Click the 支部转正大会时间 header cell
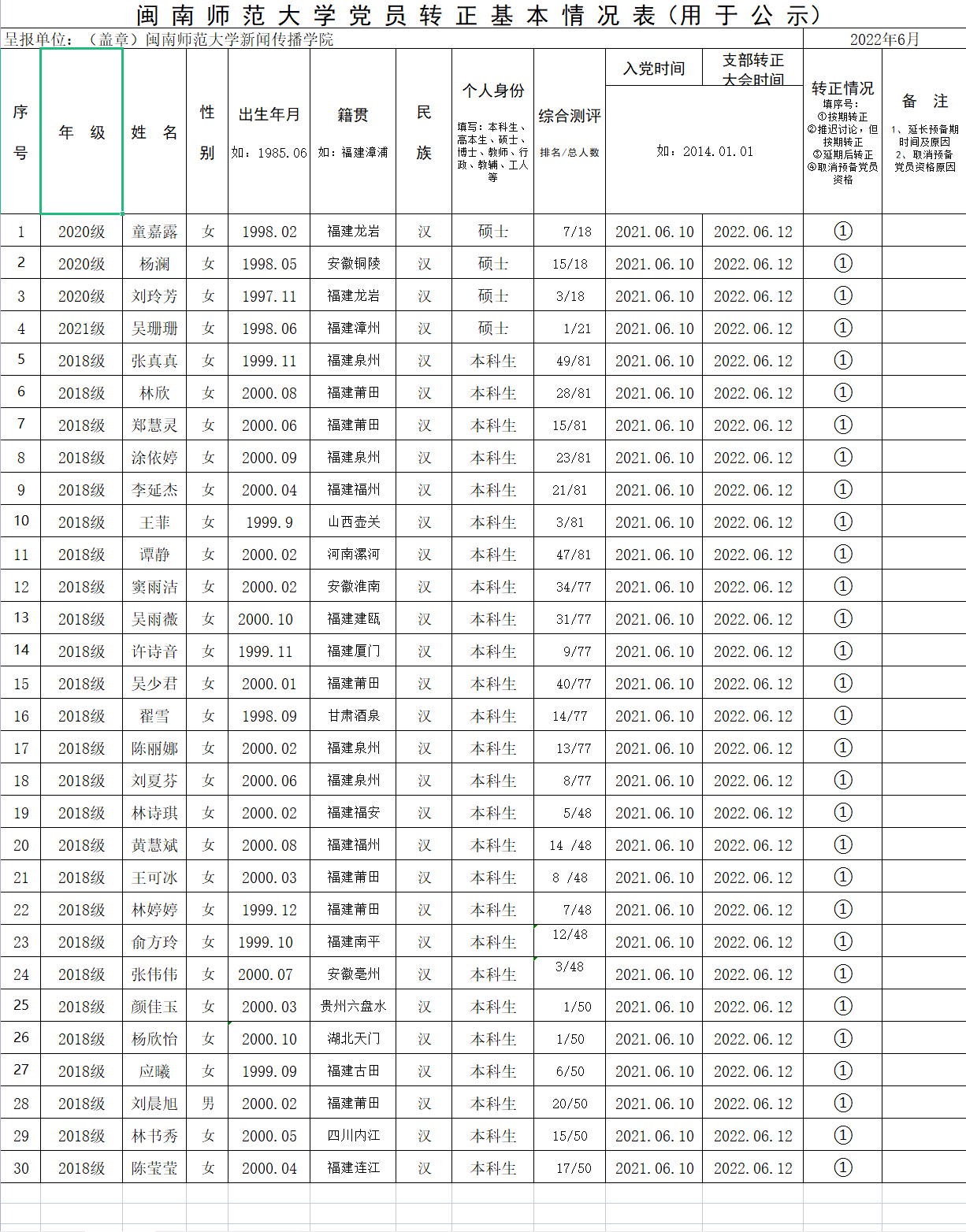 [753, 69]
